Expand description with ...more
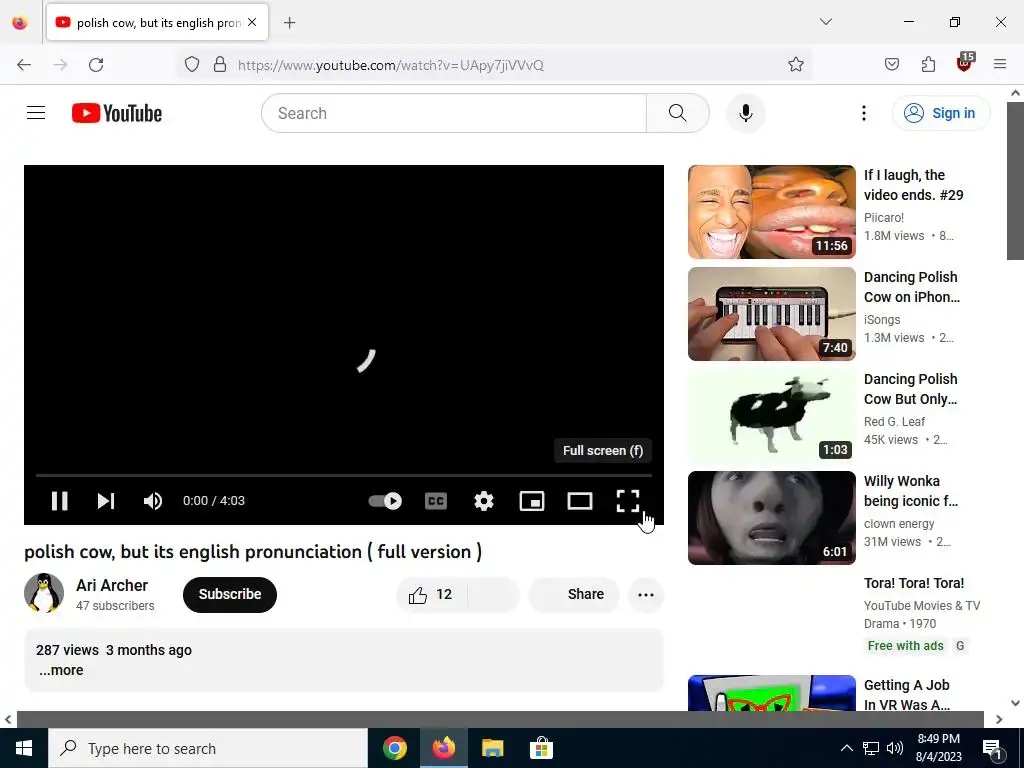Image resolution: width=1024 pixels, height=768 pixels. coord(61,670)
